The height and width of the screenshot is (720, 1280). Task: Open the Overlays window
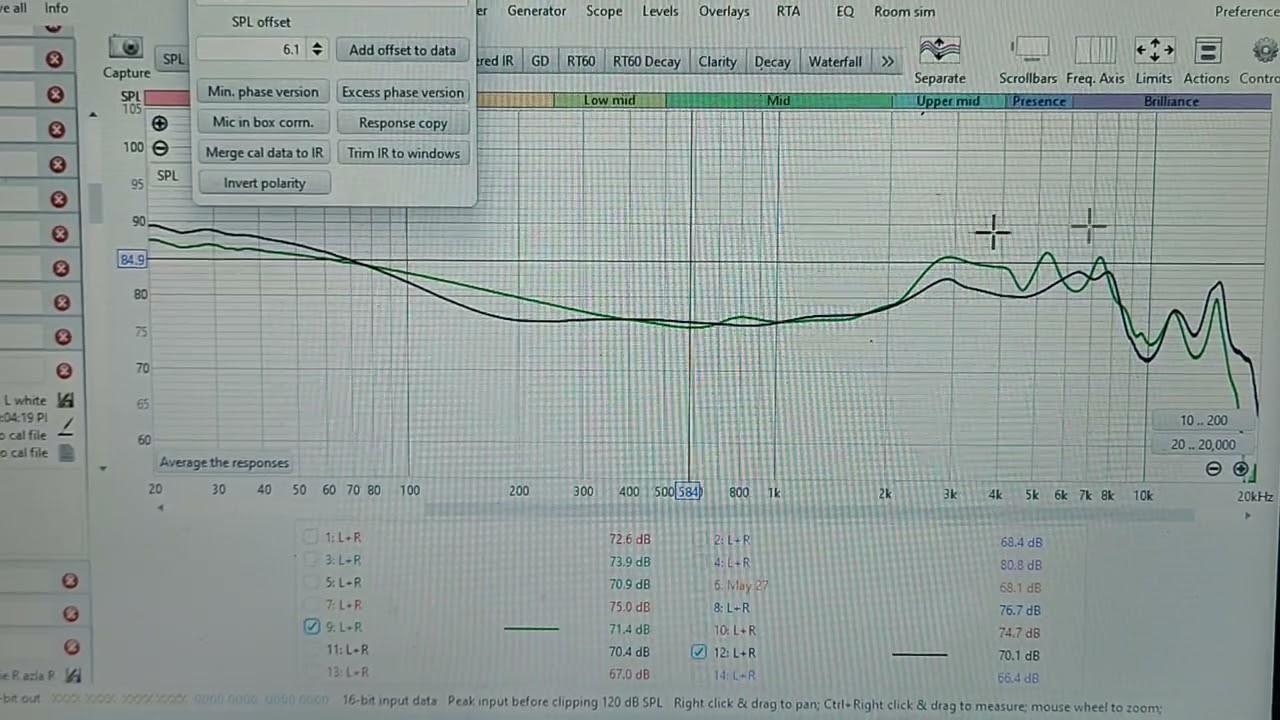(x=724, y=11)
